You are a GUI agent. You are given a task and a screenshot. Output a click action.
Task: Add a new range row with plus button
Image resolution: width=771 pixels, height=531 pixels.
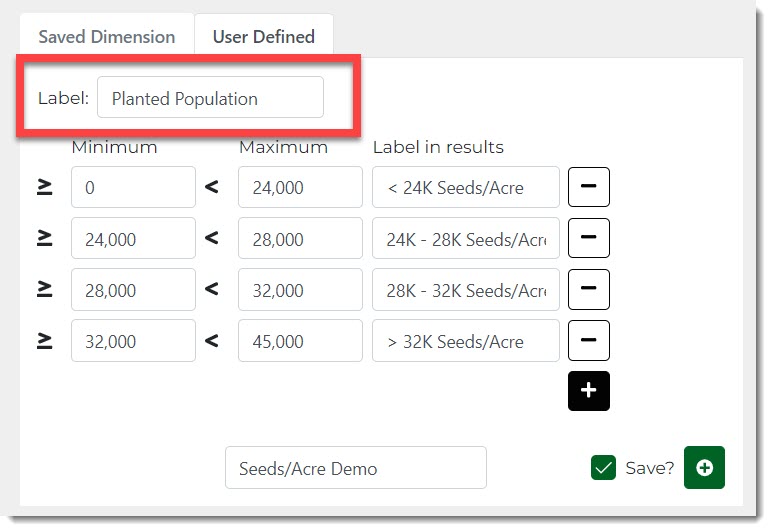coord(588,391)
